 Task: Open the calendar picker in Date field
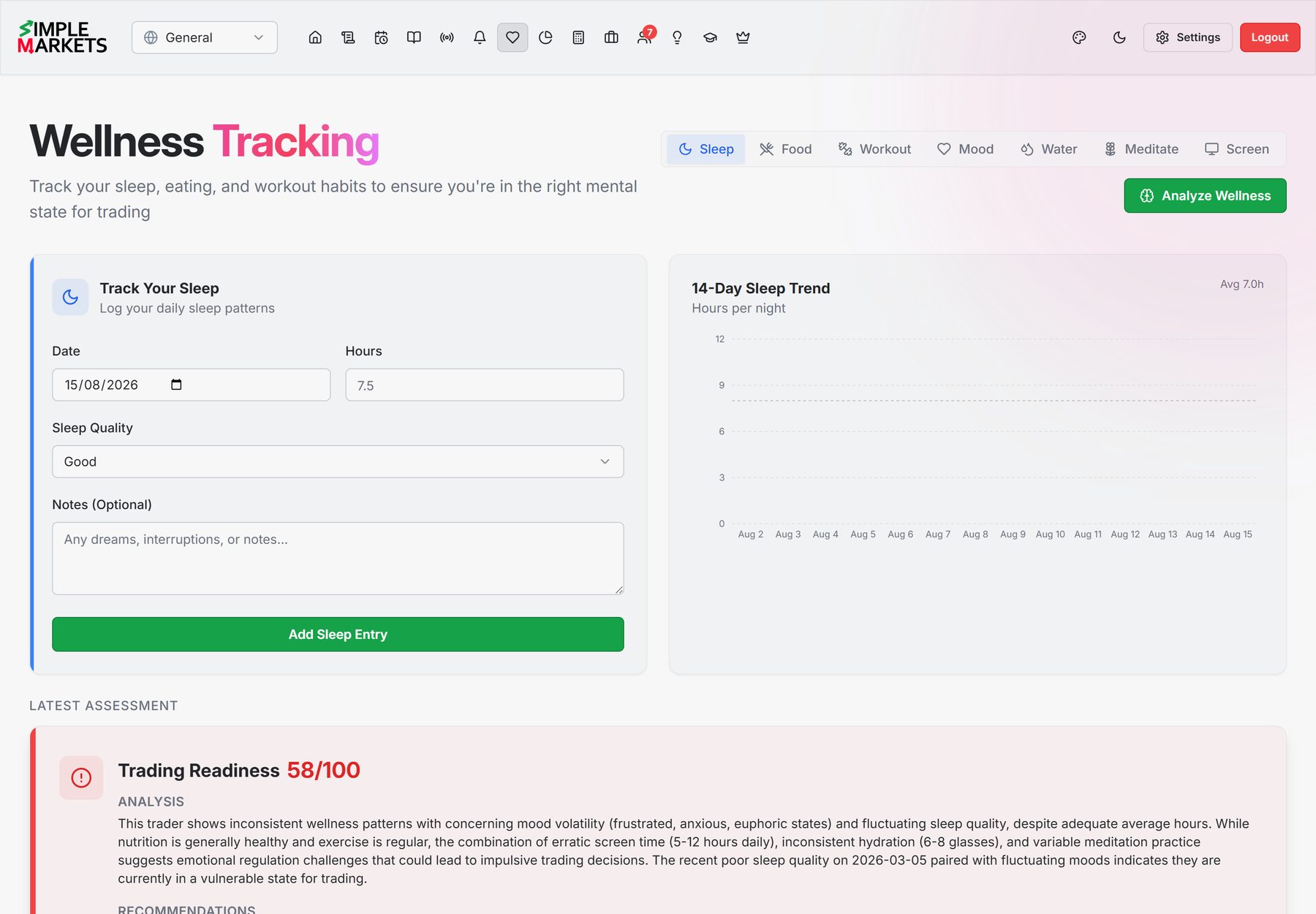click(x=176, y=385)
